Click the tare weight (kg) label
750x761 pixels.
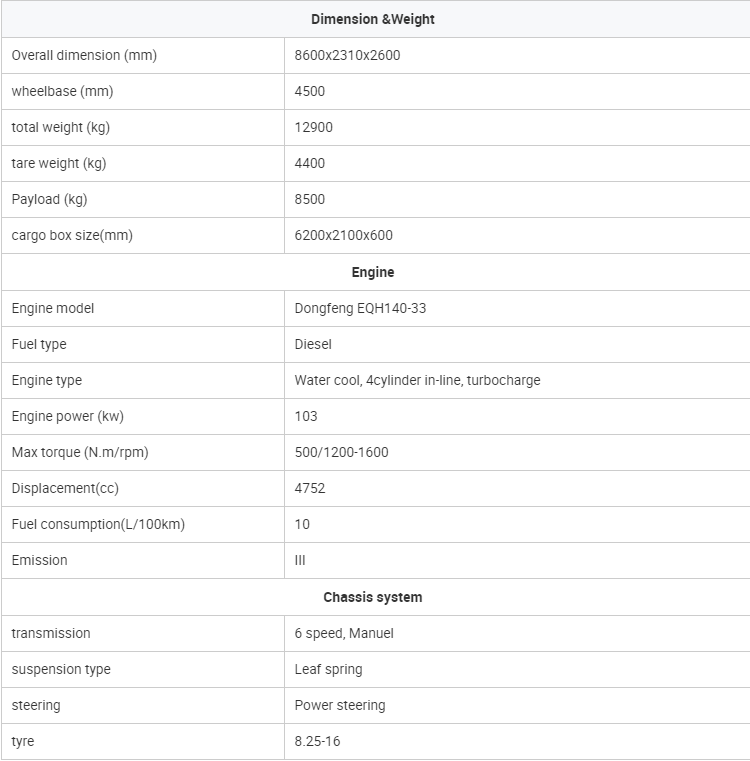[59, 163]
